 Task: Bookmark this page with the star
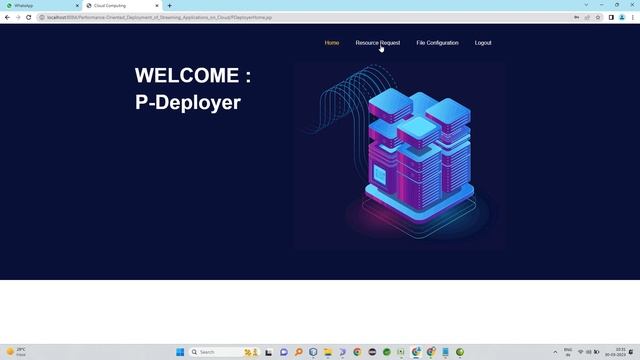pos(598,18)
